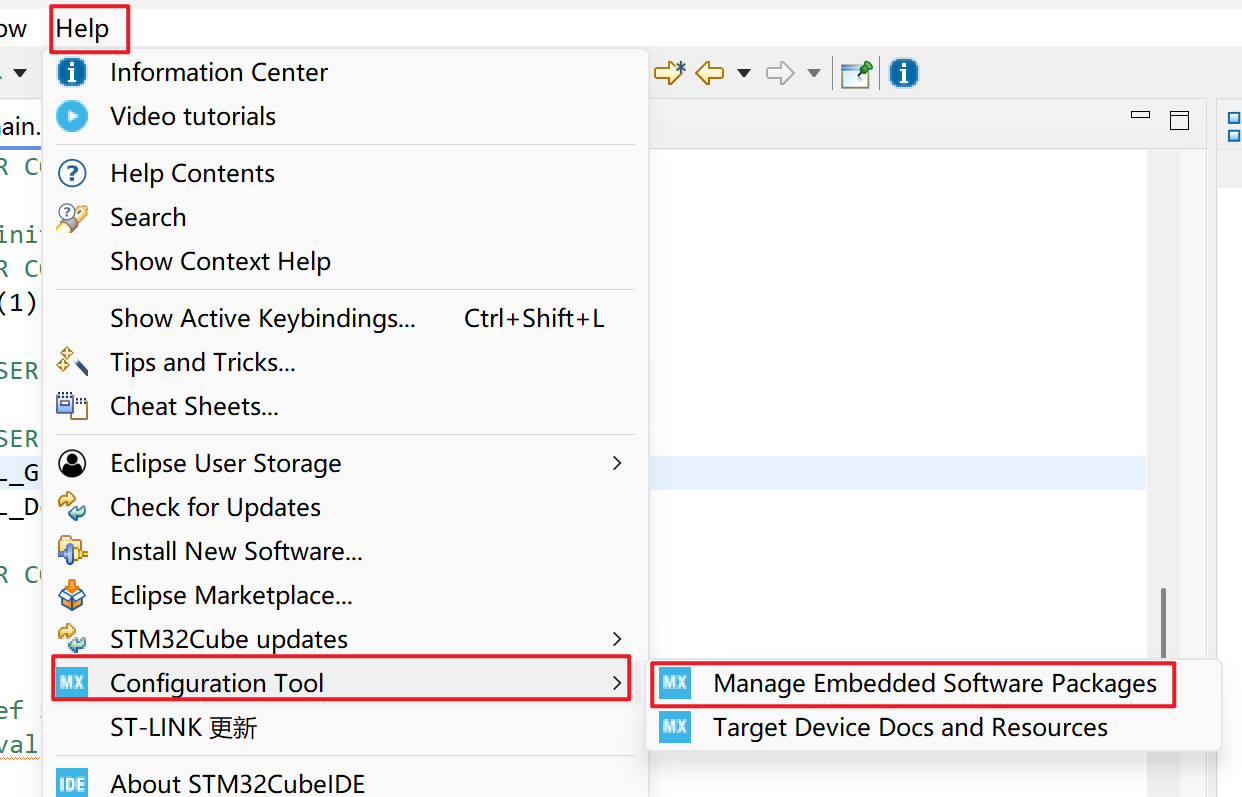Open About STM32CubeIDE
Viewport: 1242px width, 797px height.
(x=237, y=784)
